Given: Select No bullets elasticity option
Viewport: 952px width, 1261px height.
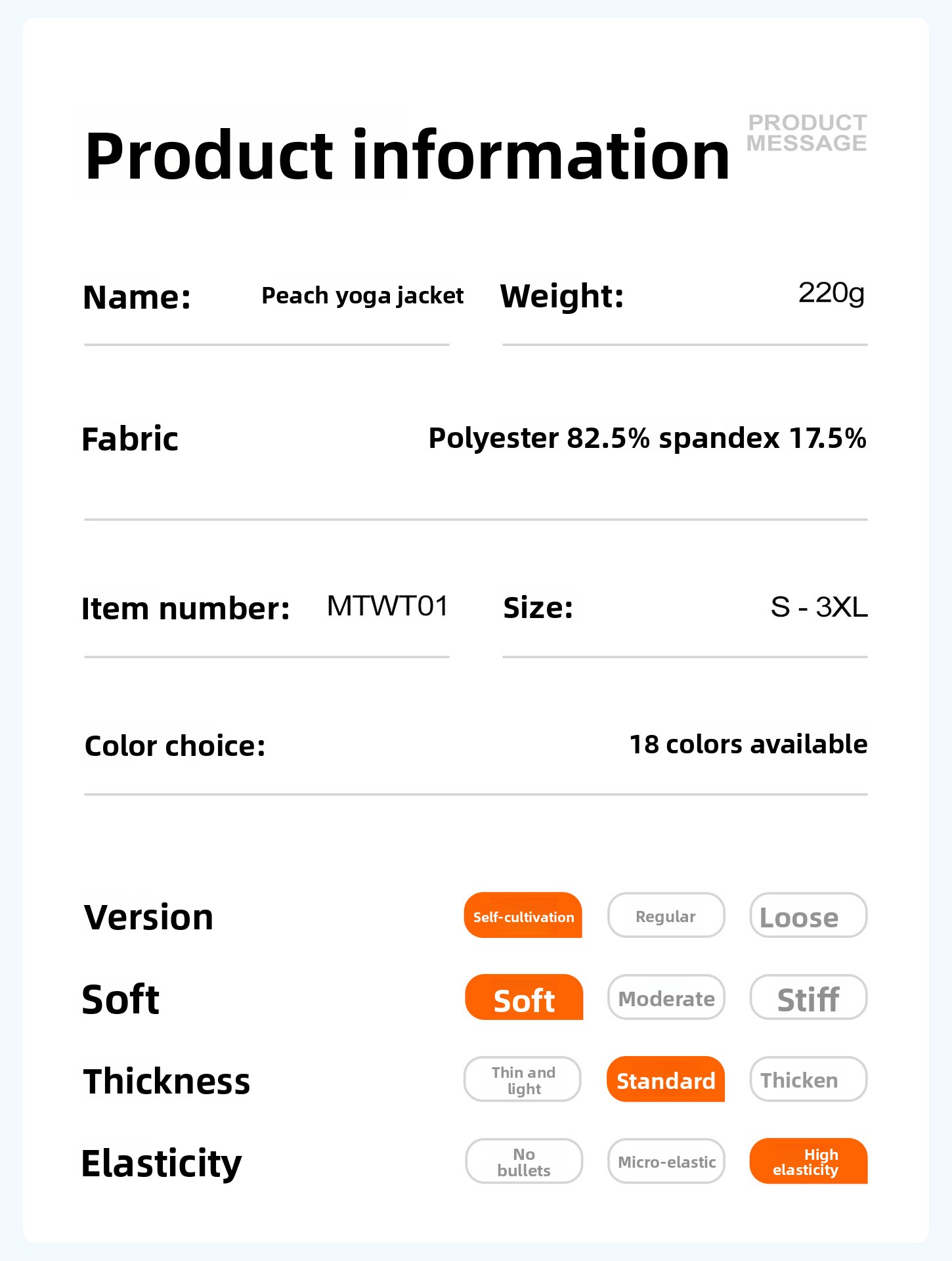Looking at the screenshot, I should click(524, 1162).
